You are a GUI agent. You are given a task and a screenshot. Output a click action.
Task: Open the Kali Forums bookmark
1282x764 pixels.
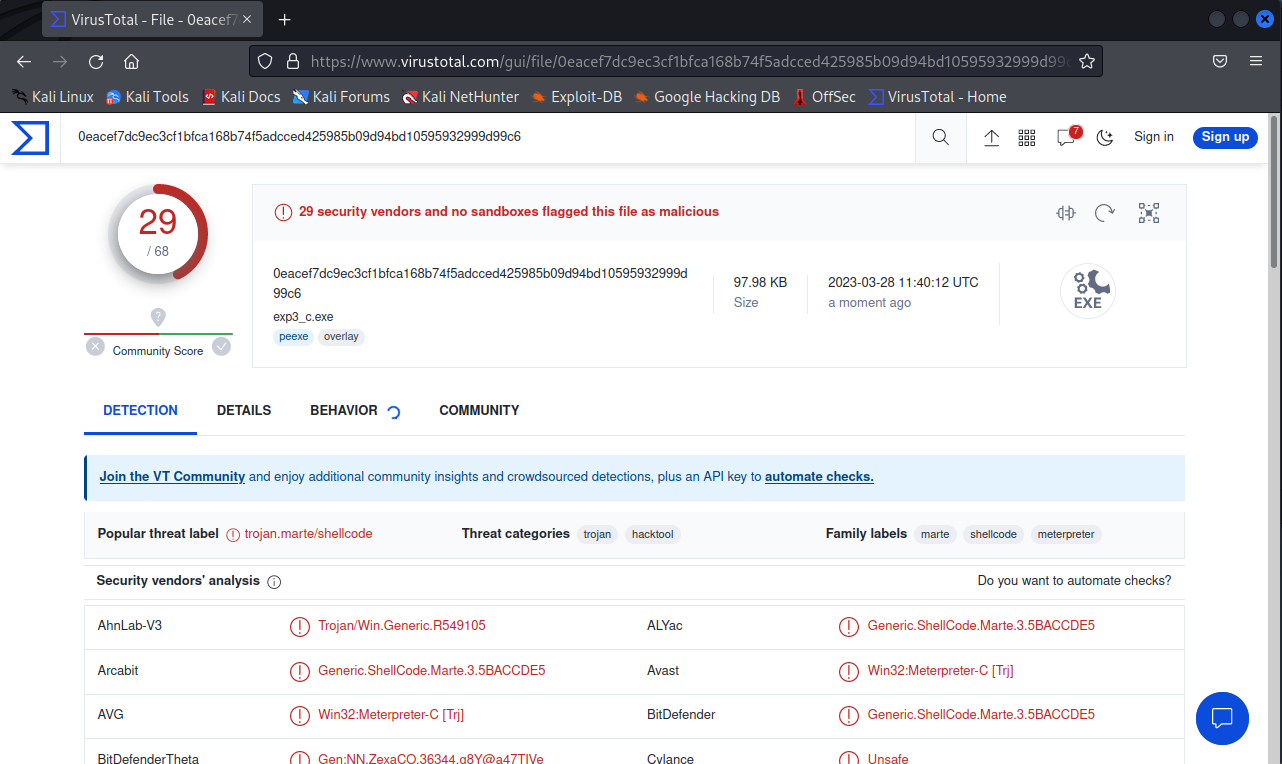click(341, 97)
